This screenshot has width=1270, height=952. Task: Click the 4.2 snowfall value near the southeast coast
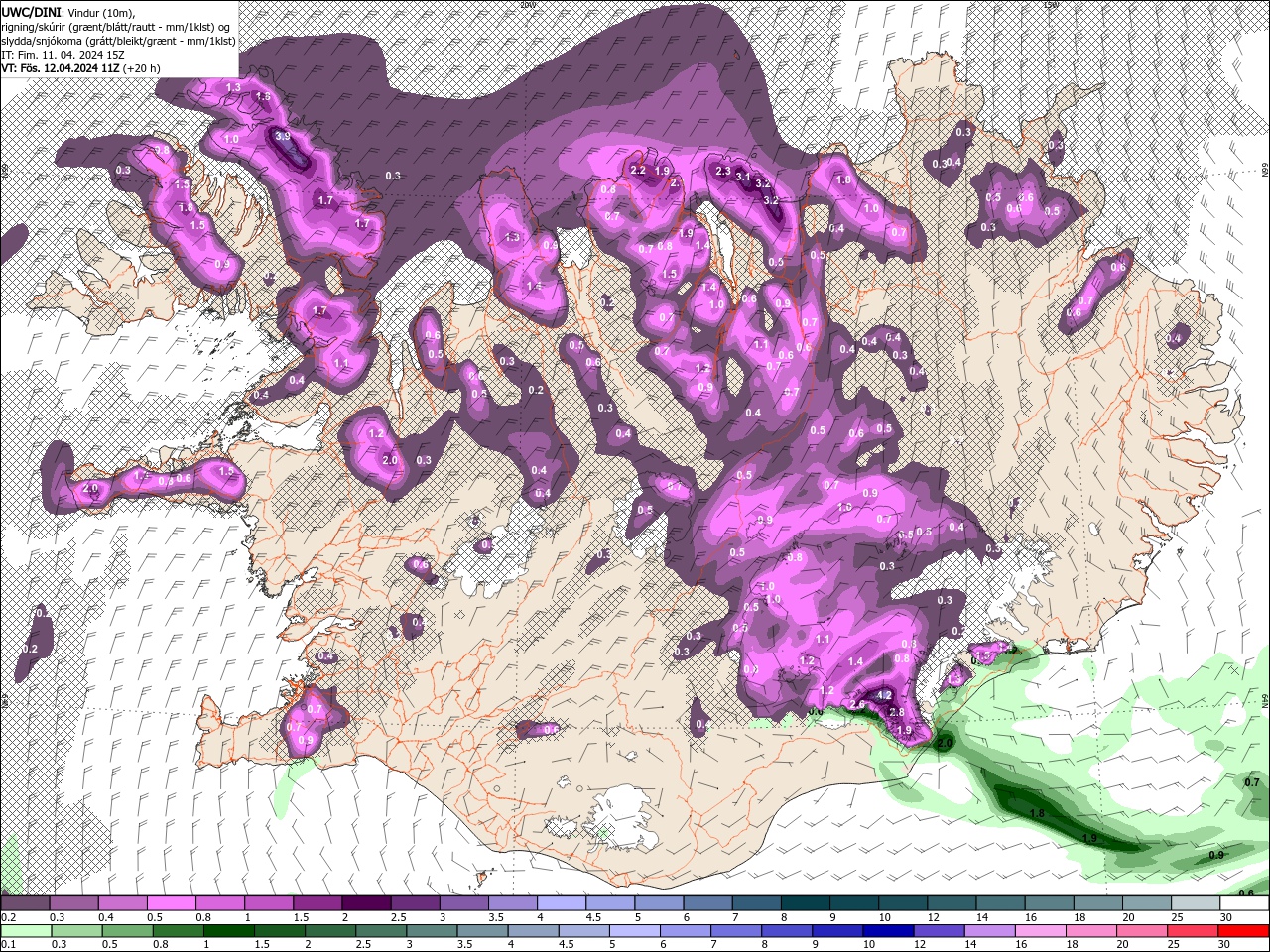tap(884, 697)
